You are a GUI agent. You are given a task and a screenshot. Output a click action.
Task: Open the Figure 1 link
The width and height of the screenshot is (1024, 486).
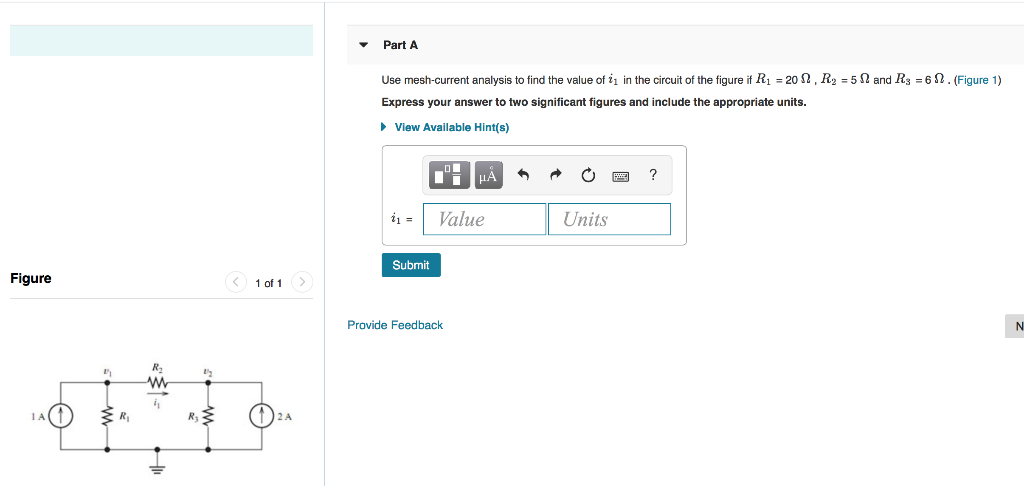point(976,80)
